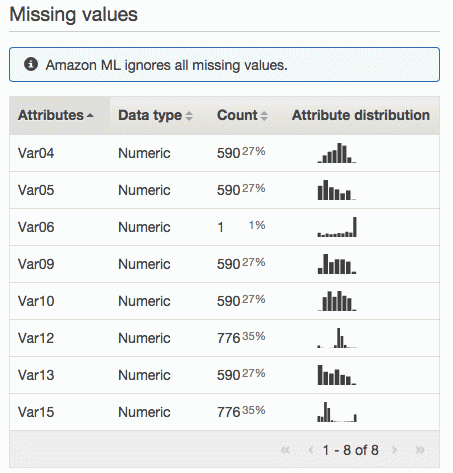Select the Var04 attribute name
Image resolution: width=453 pixels, height=473 pixels.
pos(36,153)
